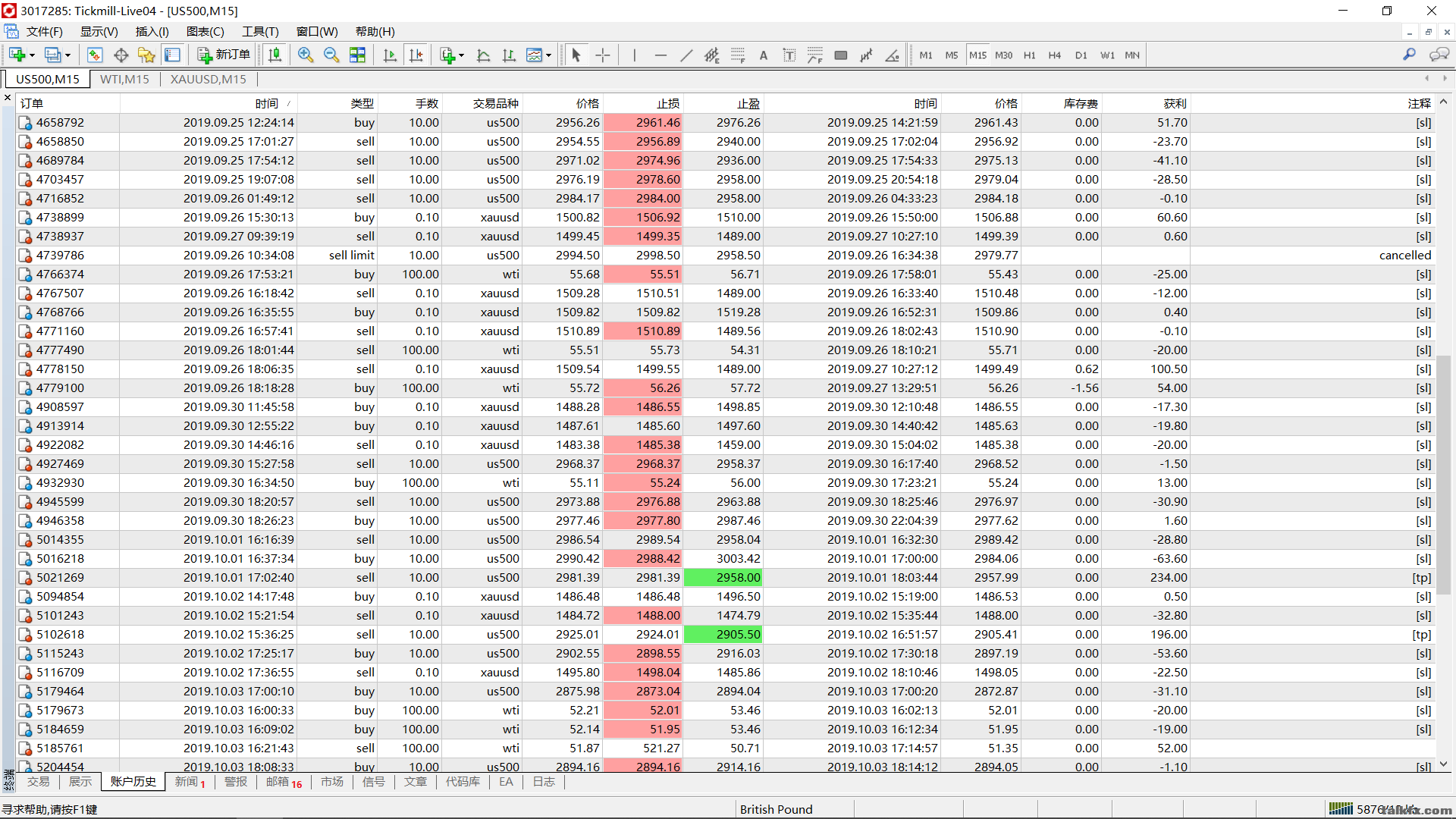Click the Indicators list icon
Viewport: 1456px width, 819px height.
click(x=447, y=55)
